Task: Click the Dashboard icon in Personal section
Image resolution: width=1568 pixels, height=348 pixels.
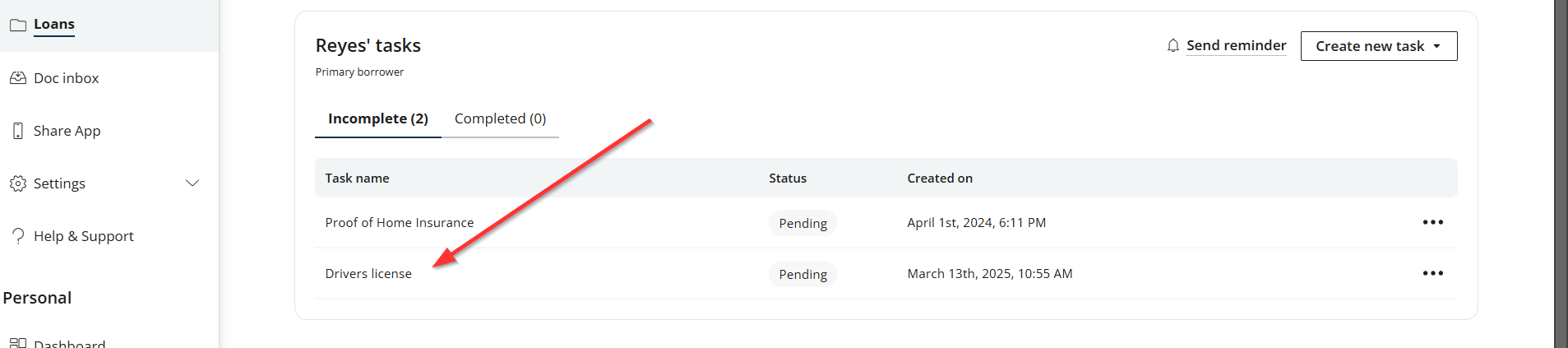Action: coord(17,343)
